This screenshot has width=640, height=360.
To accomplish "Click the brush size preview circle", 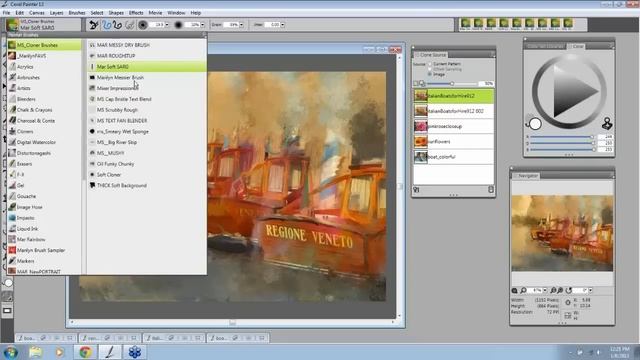I will (x=142, y=25).
